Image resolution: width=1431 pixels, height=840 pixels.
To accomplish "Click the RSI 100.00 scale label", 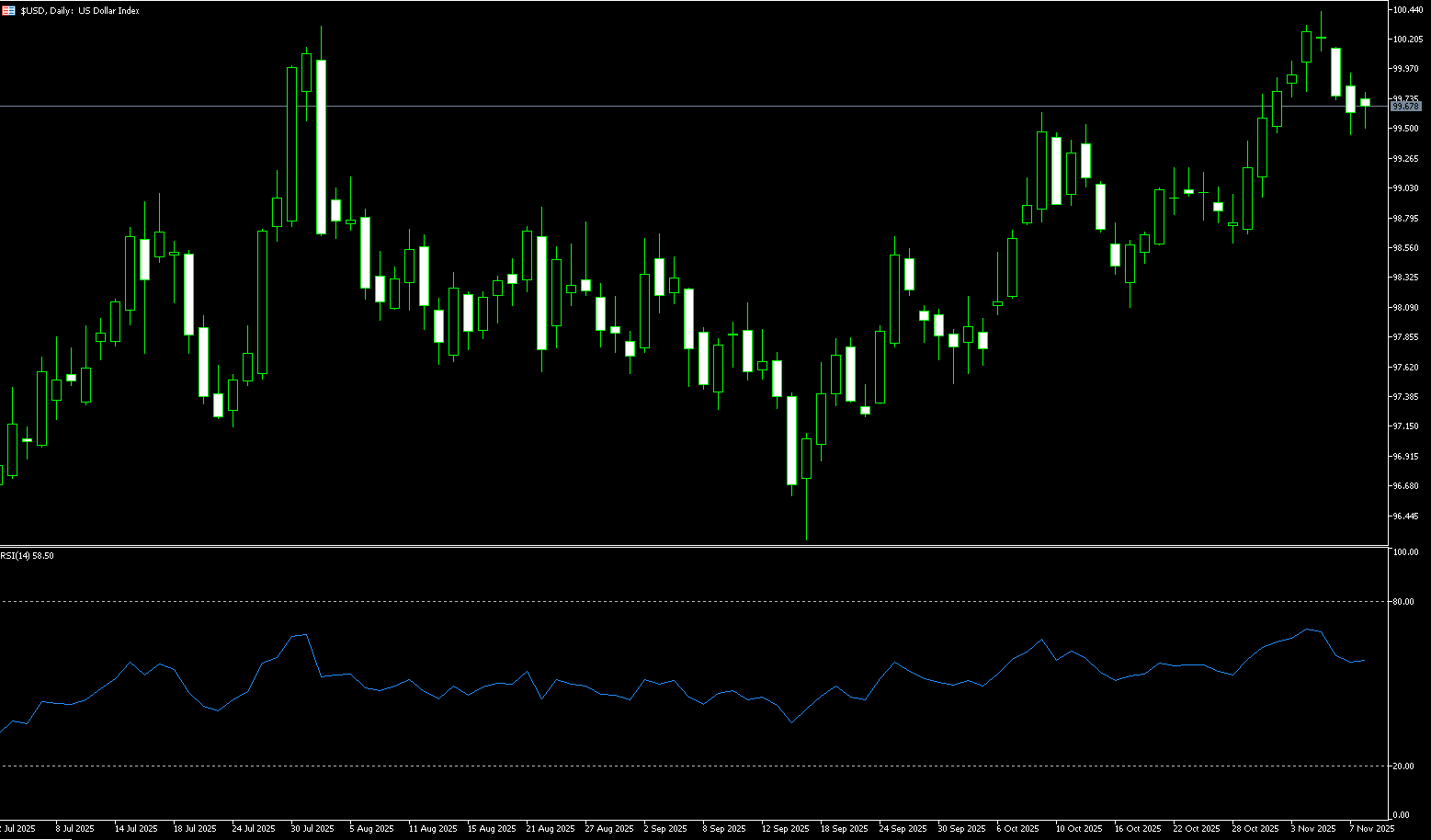I will (x=1405, y=552).
